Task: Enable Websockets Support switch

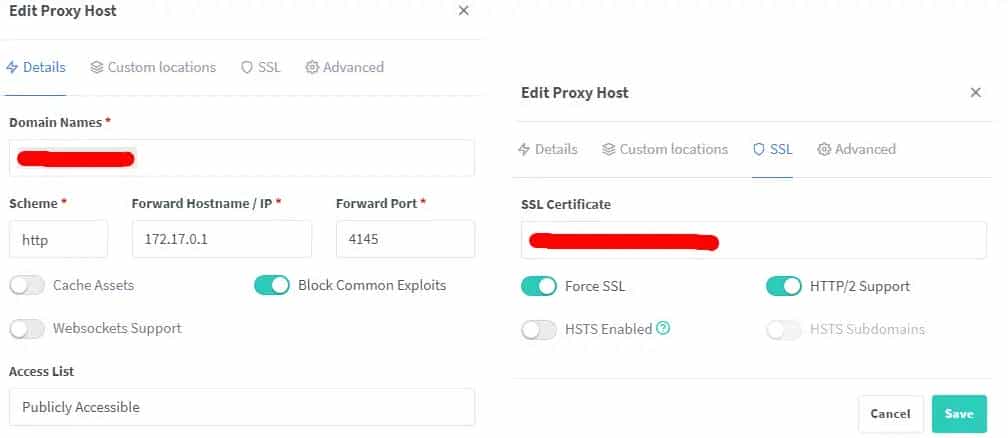Action: point(27,328)
